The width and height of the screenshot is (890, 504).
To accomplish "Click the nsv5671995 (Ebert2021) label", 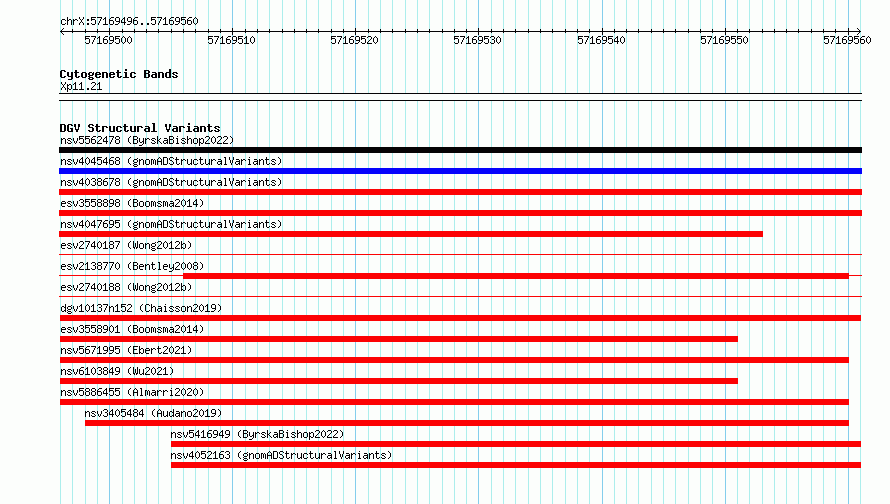I will (126, 350).
